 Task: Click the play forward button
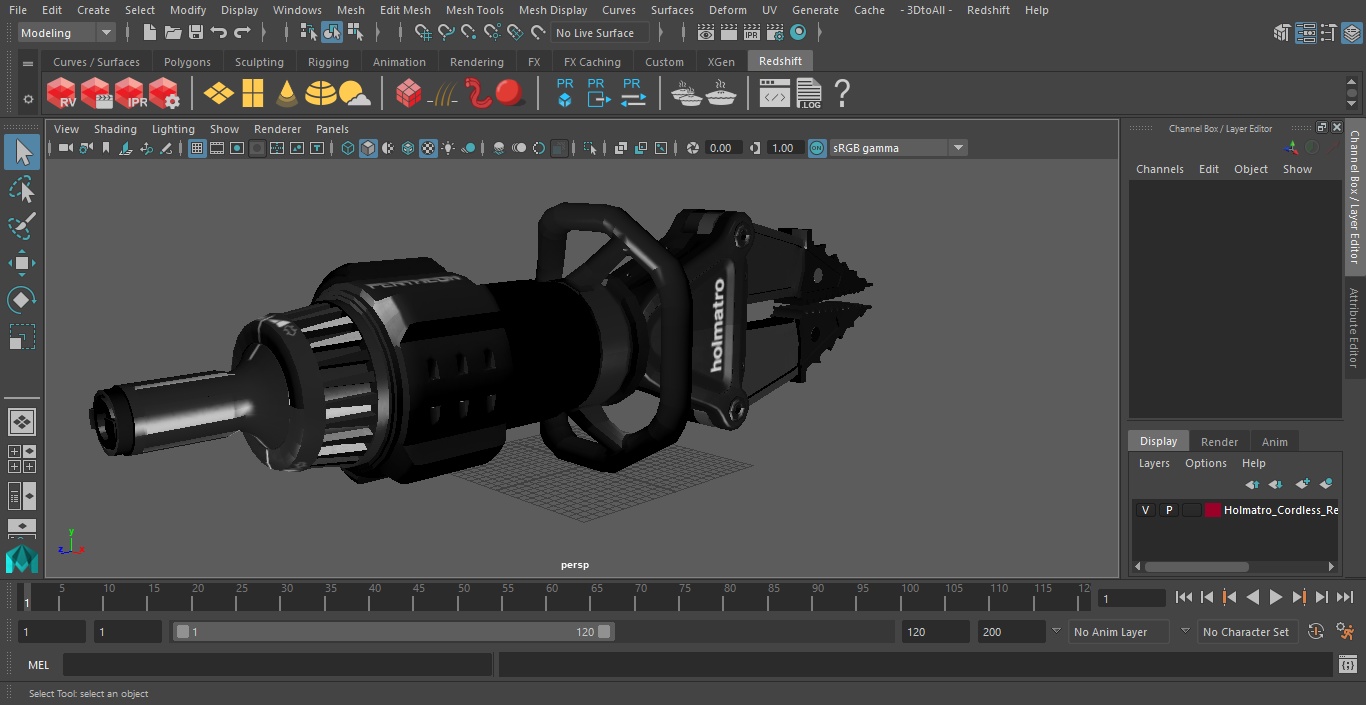1275,597
